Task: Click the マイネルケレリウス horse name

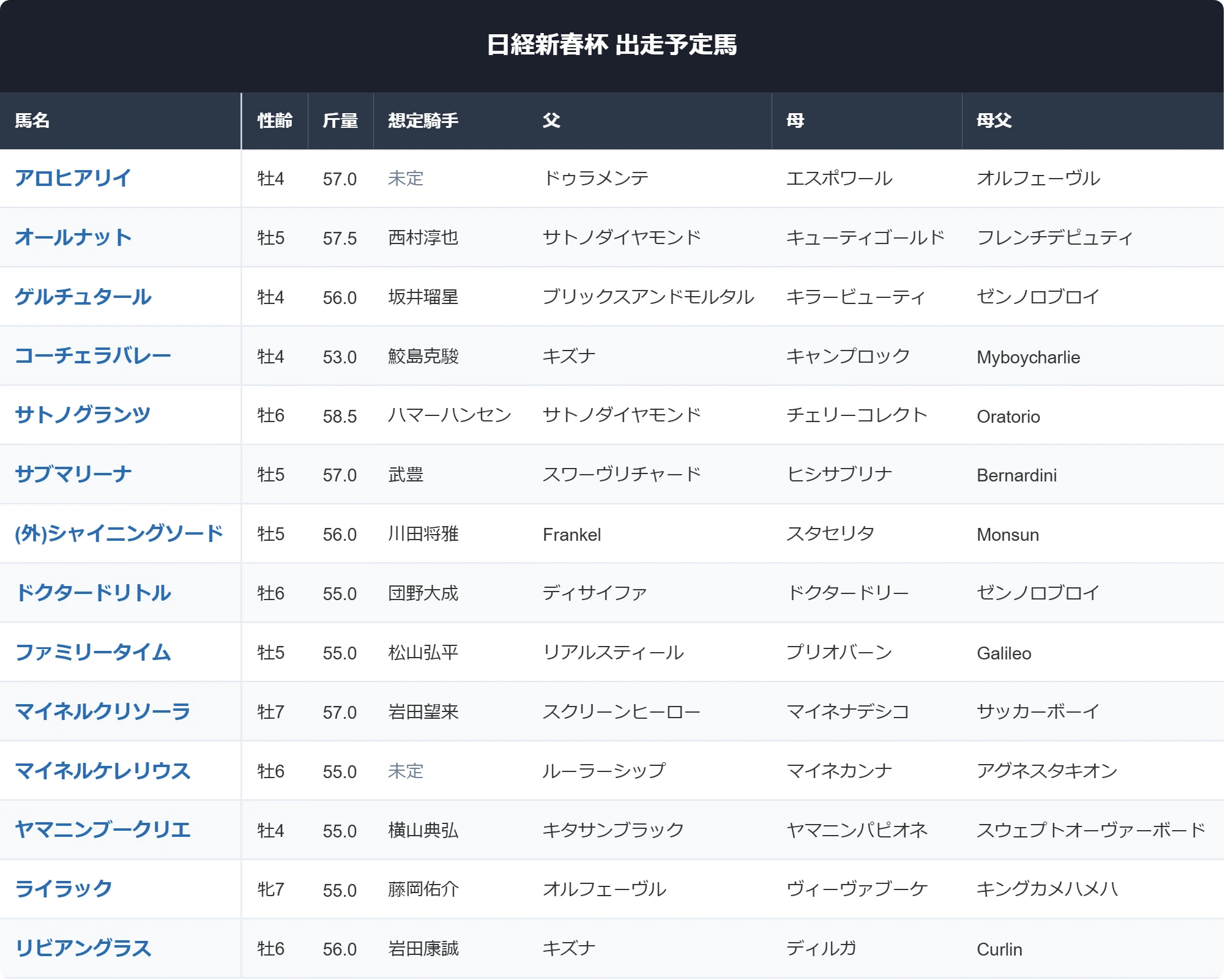Action: click(x=103, y=771)
